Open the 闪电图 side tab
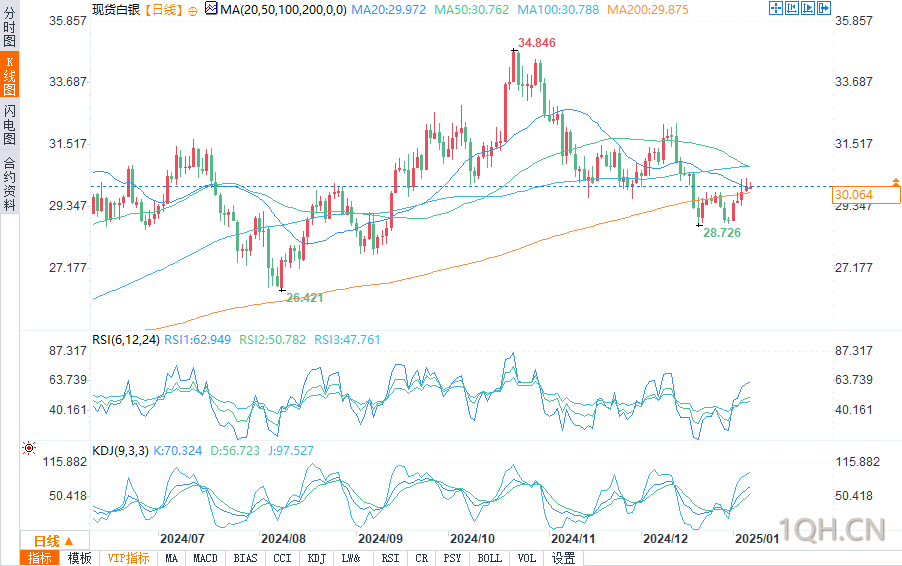Image resolution: width=902 pixels, height=566 pixels. click(x=10, y=125)
